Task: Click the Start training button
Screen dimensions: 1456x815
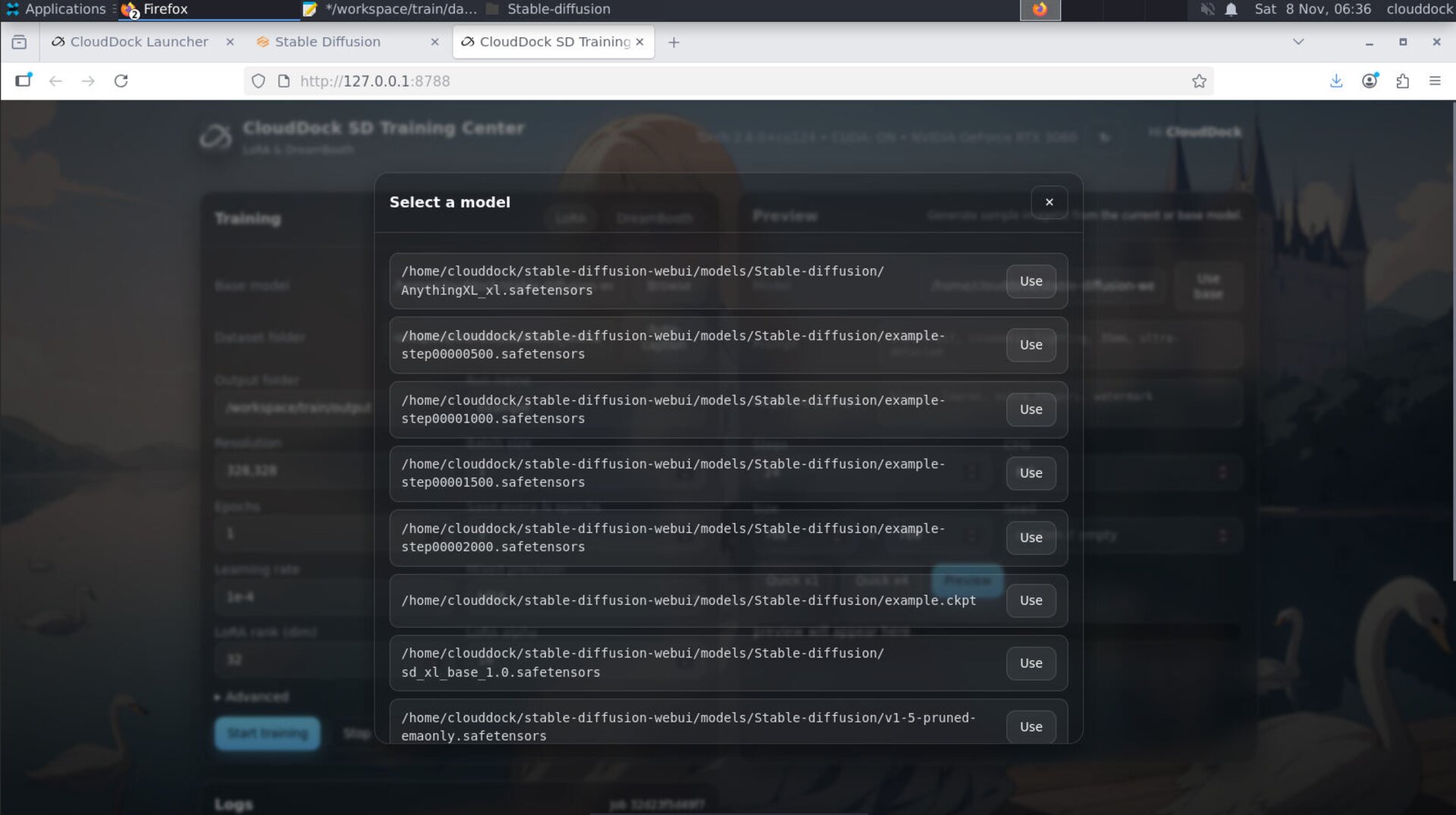Action: (266, 733)
